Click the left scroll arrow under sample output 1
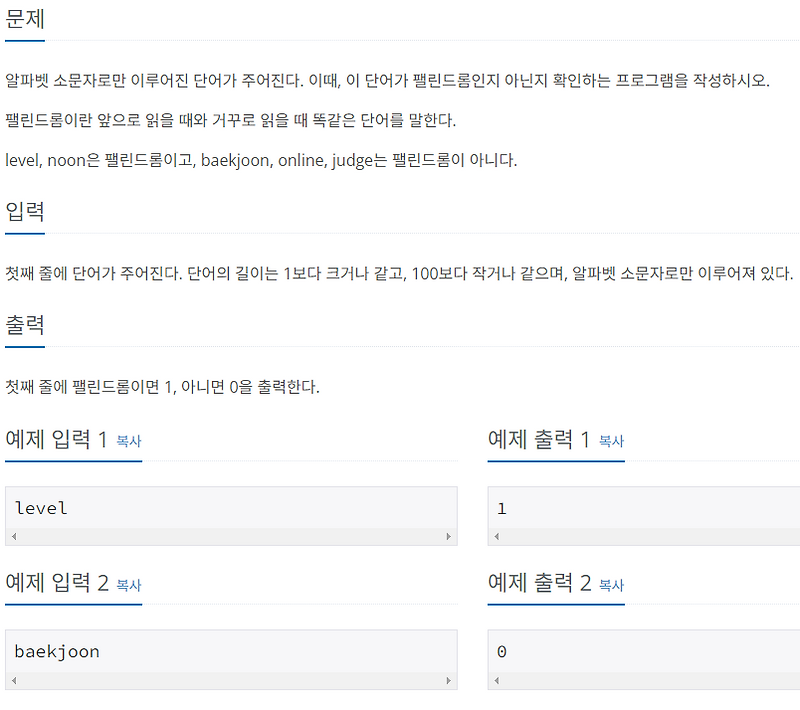This screenshot has height=710, width=800. point(495,536)
